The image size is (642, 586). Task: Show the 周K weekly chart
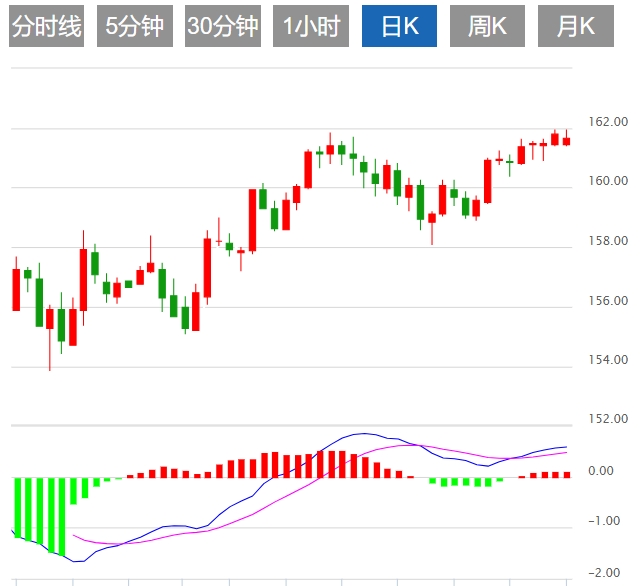point(487,26)
